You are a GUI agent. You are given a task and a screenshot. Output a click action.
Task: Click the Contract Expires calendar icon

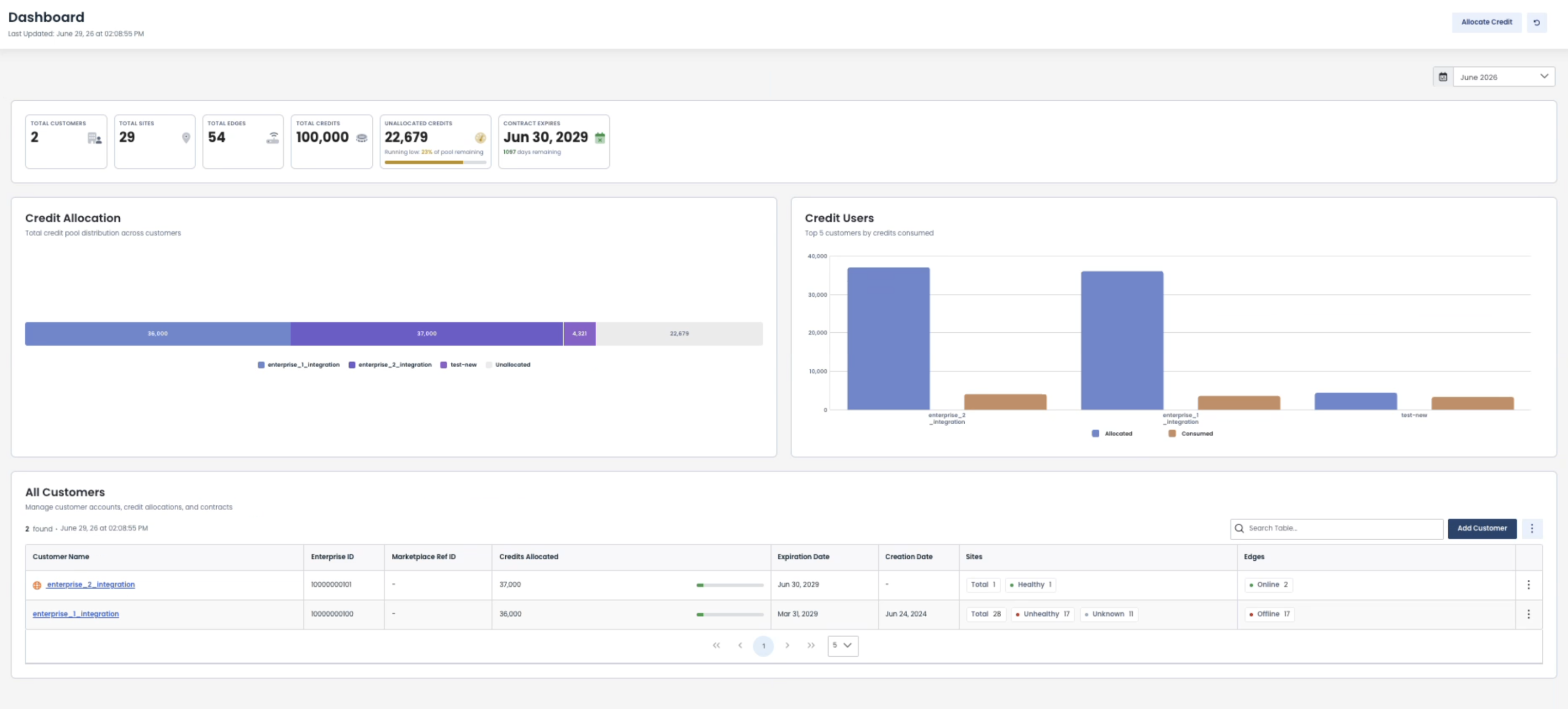(599, 138)
